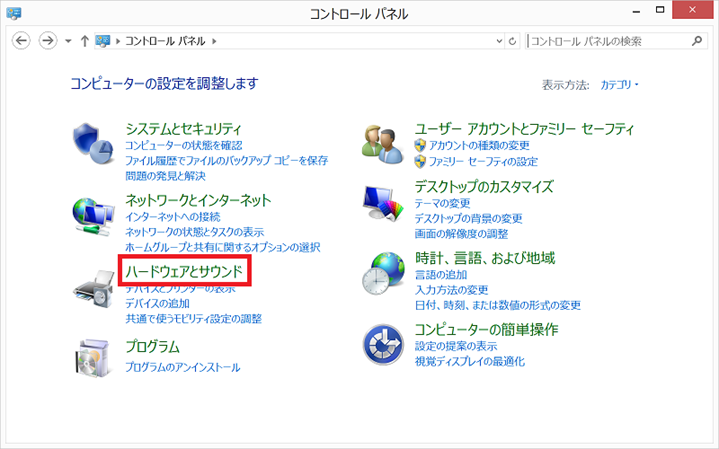719x449 pixels.
Task: Minimize the Control Panel window
Action: click(x=636, y=11)
